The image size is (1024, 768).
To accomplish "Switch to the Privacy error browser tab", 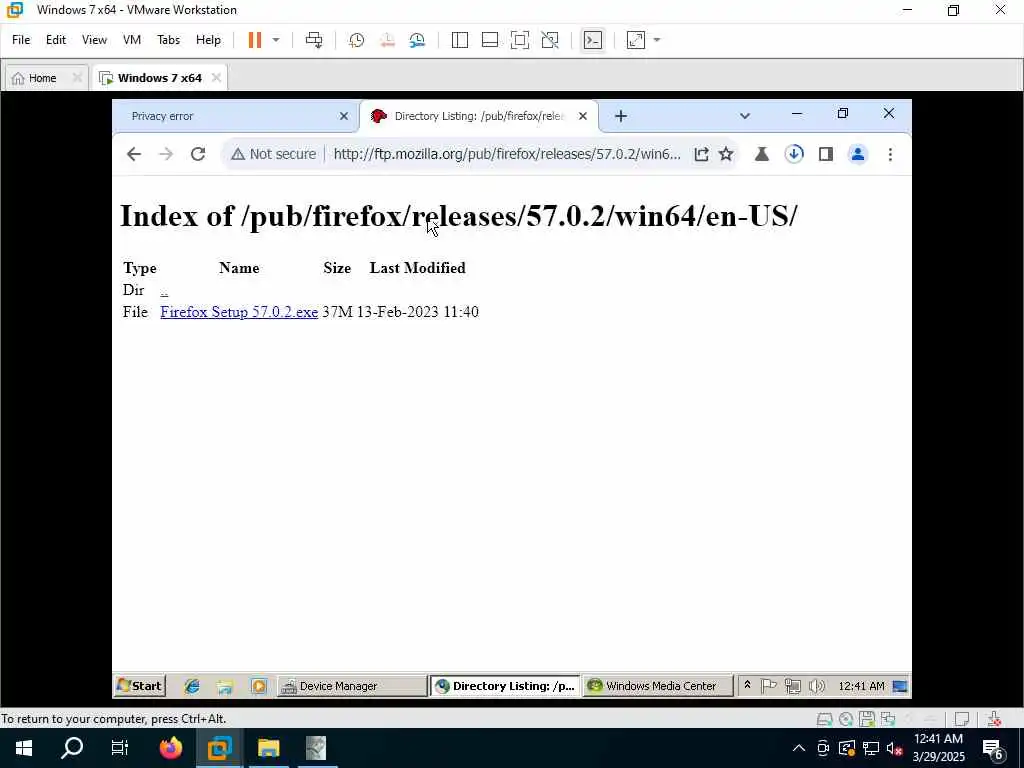I will (229, 116).
